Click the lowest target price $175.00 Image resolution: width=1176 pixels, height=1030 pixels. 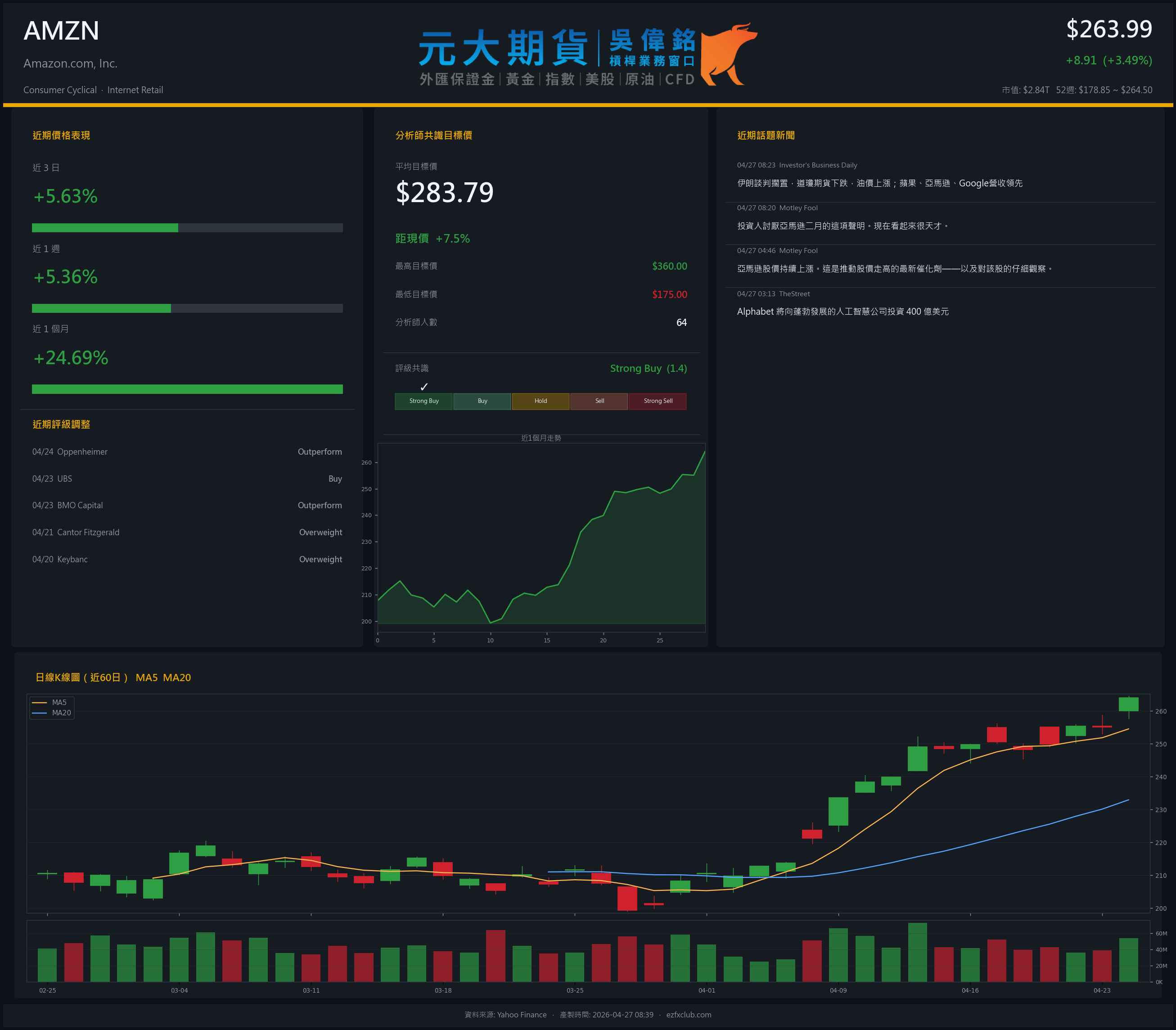point(669,294)
